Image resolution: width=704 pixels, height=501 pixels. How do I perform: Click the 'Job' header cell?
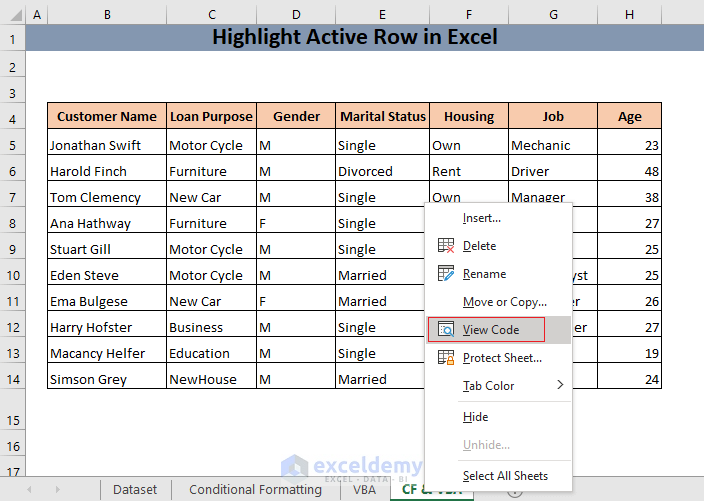553,116
